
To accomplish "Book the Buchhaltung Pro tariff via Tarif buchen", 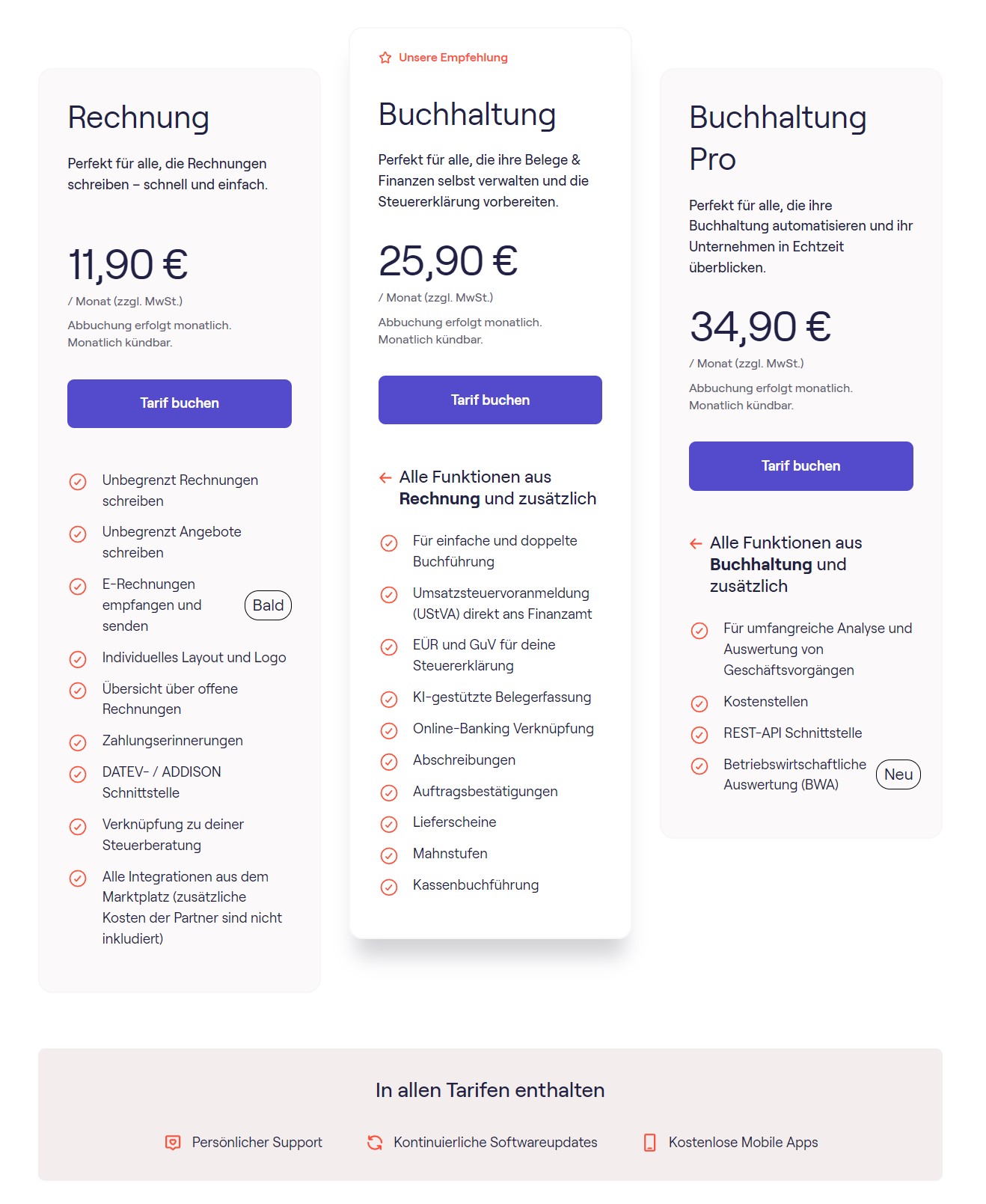I will (800, 465).
